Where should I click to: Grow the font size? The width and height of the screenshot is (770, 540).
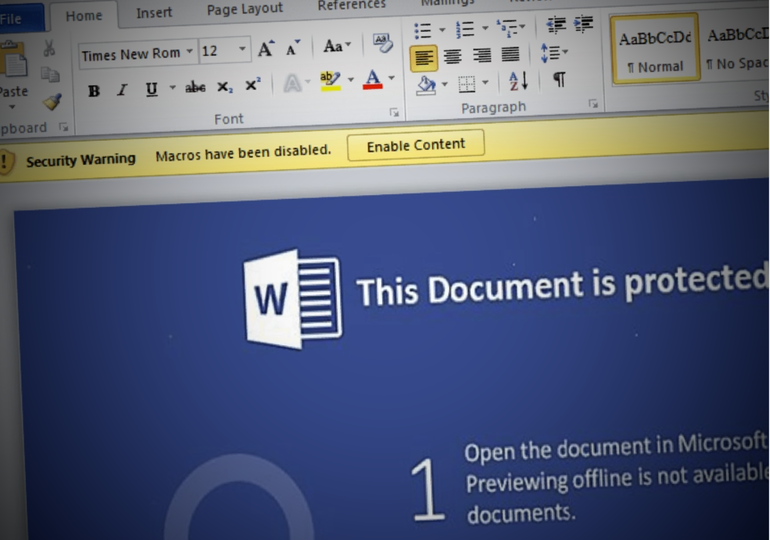[266, 48]
